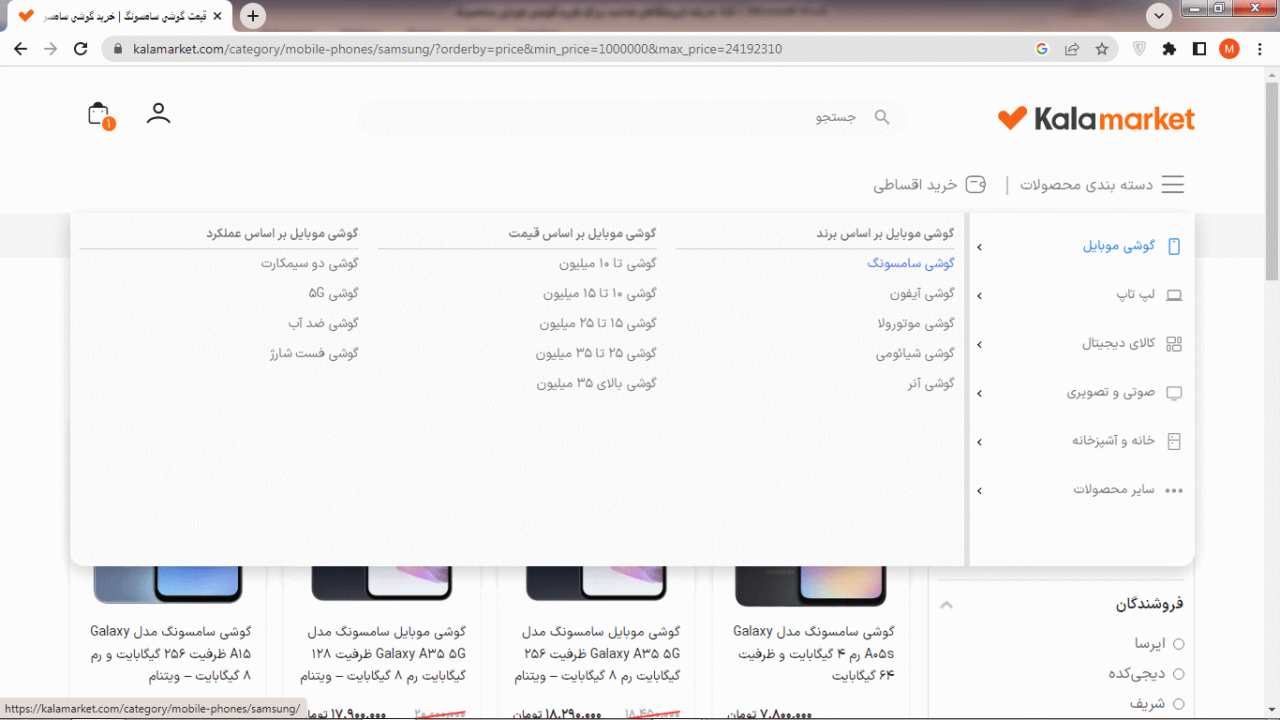
Task: Open the hamburger menu icon for product categories
Action: 1173,185
